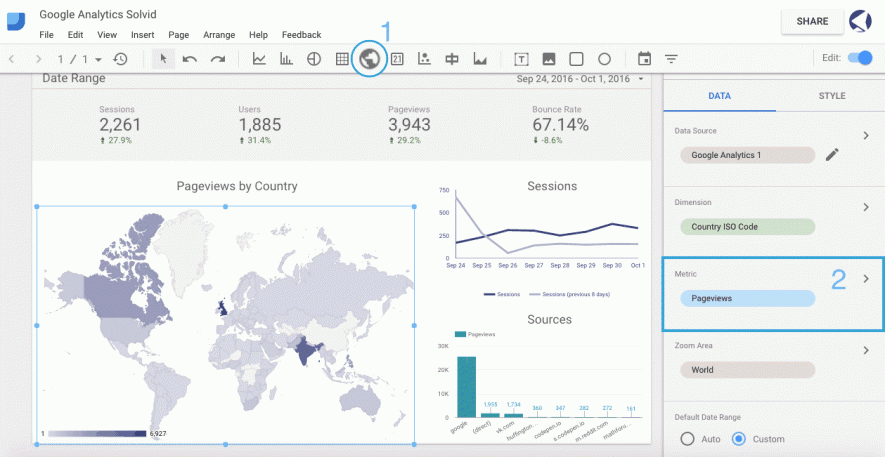Viewport: 885px width, 457px height.
Task: Insert a scorecard
Action: (397, 59)
